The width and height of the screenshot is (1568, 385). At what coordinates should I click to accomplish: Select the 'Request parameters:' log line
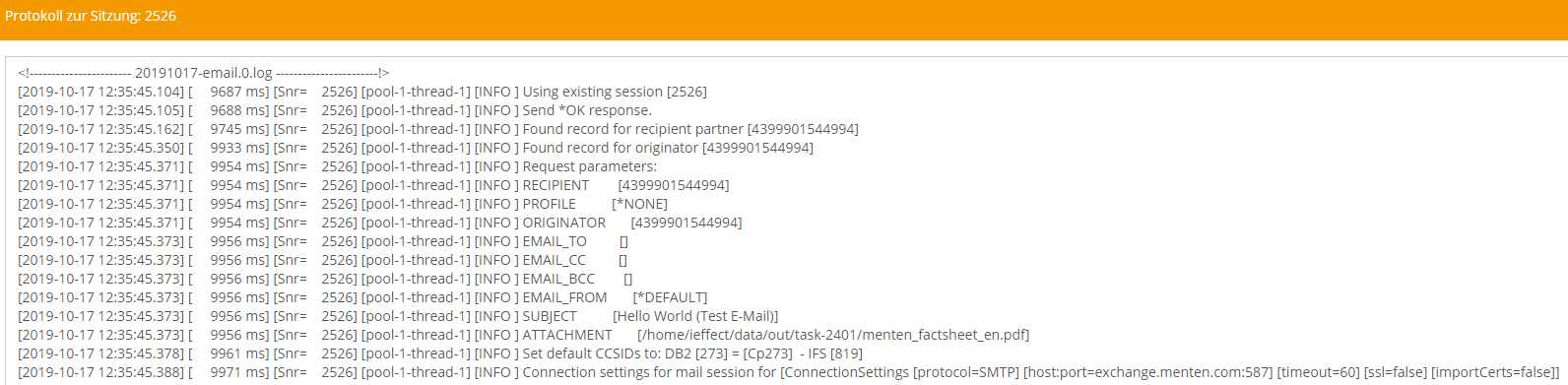pos(338,166)
